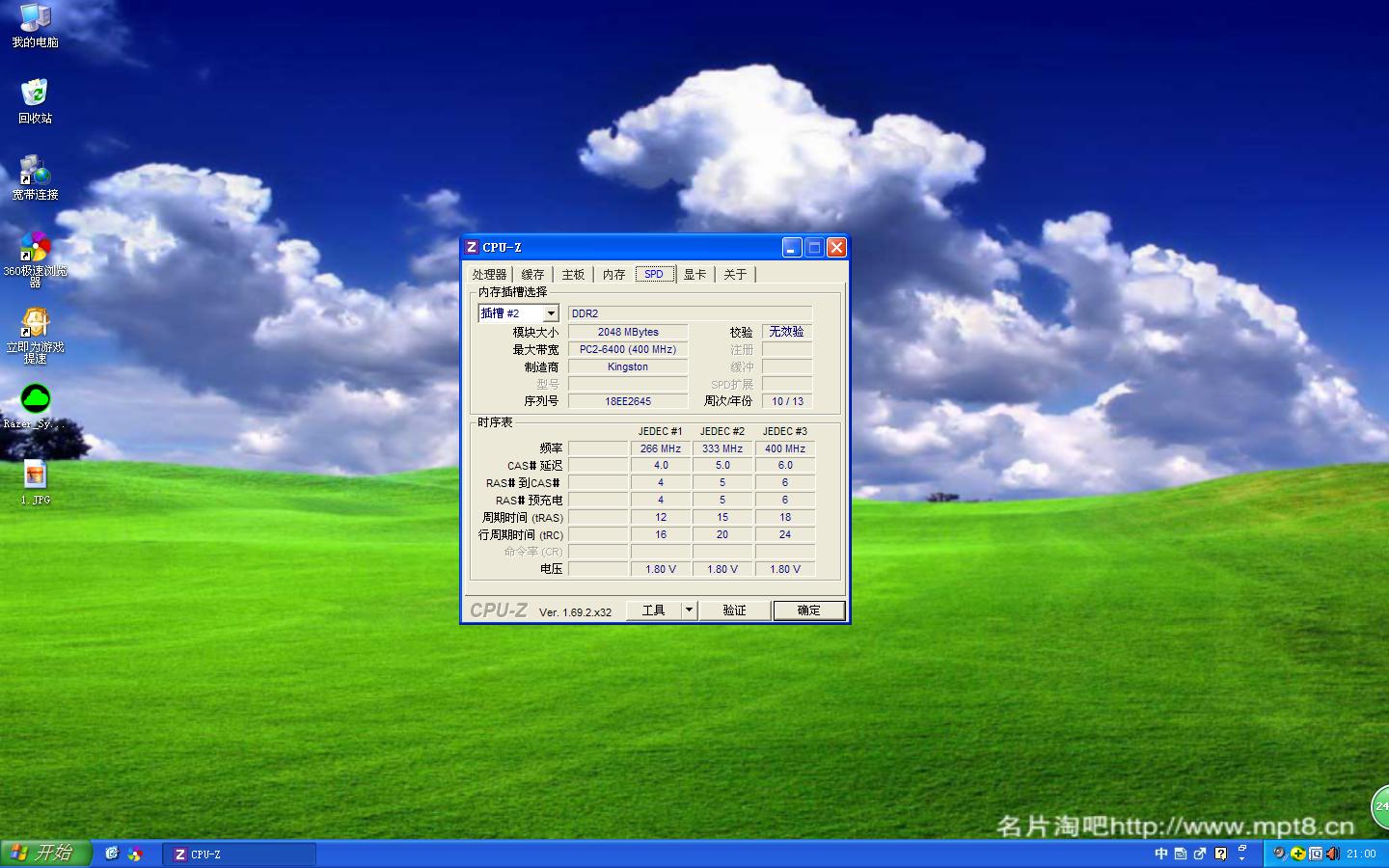Click the green floating ball at right edge
Screen dimensions: 1389x868
coord(1380,806)
